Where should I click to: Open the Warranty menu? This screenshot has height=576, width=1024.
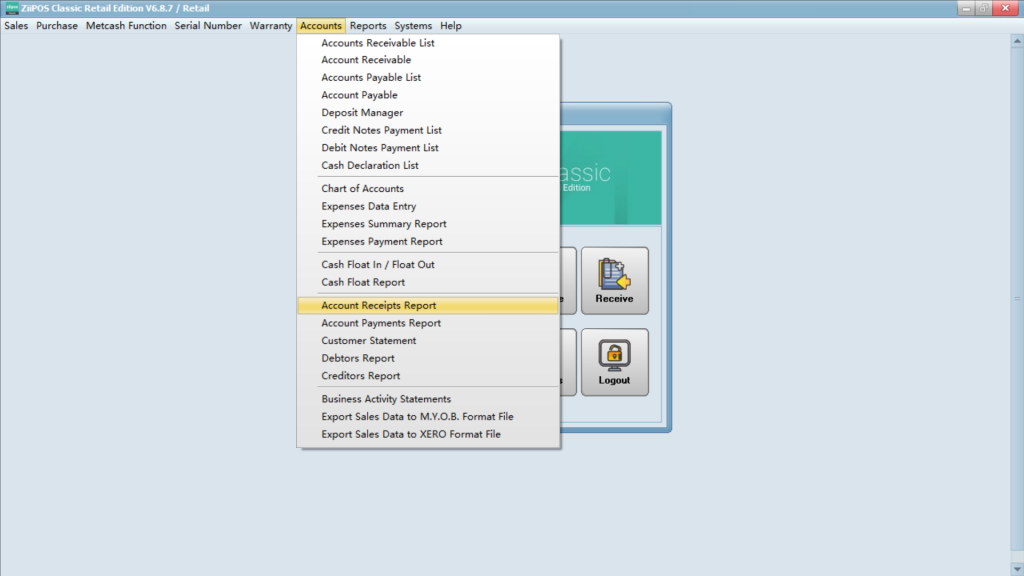[270, 25]
